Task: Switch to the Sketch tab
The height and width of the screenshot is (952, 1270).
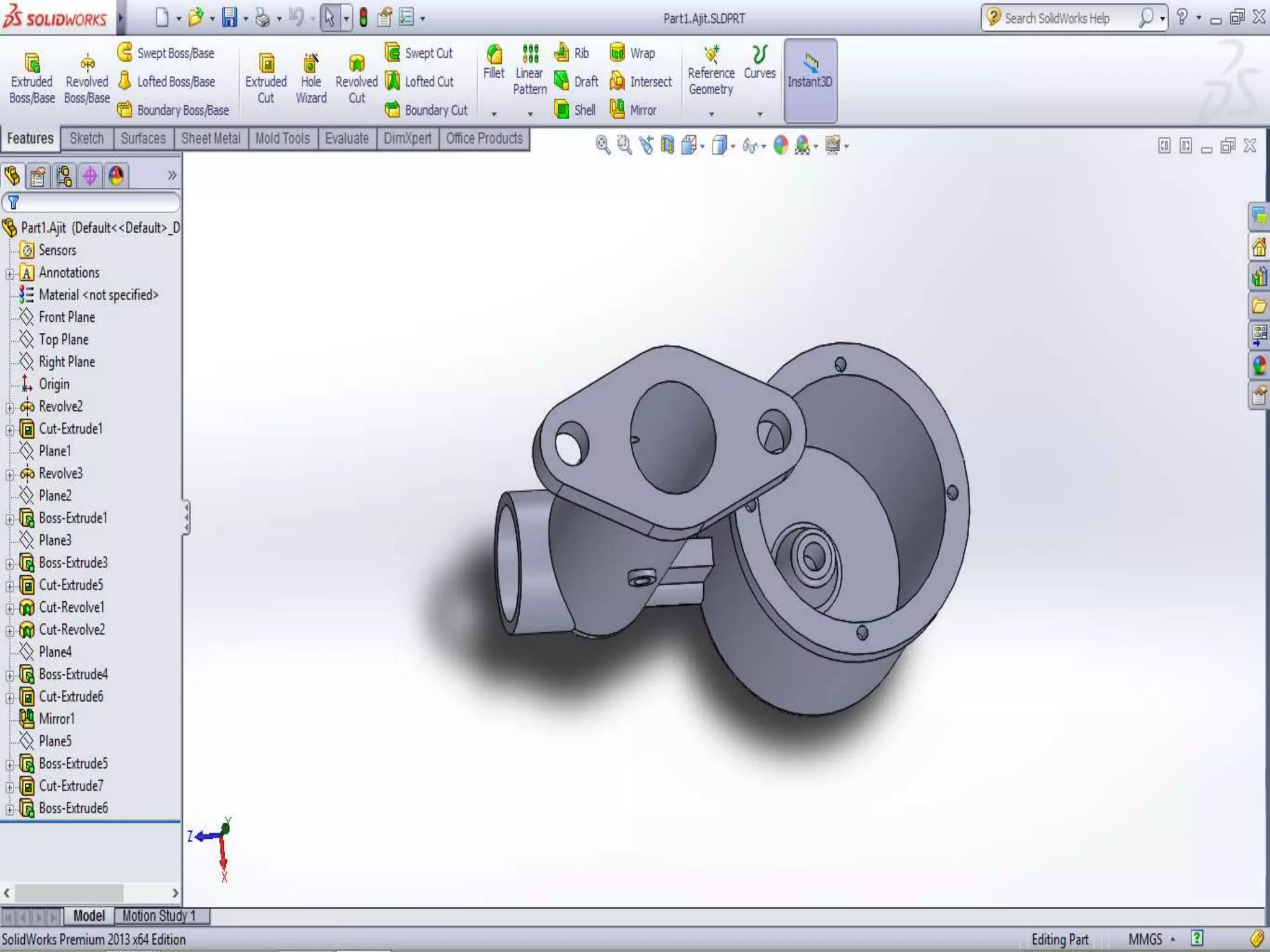Action: pos(87,138)
